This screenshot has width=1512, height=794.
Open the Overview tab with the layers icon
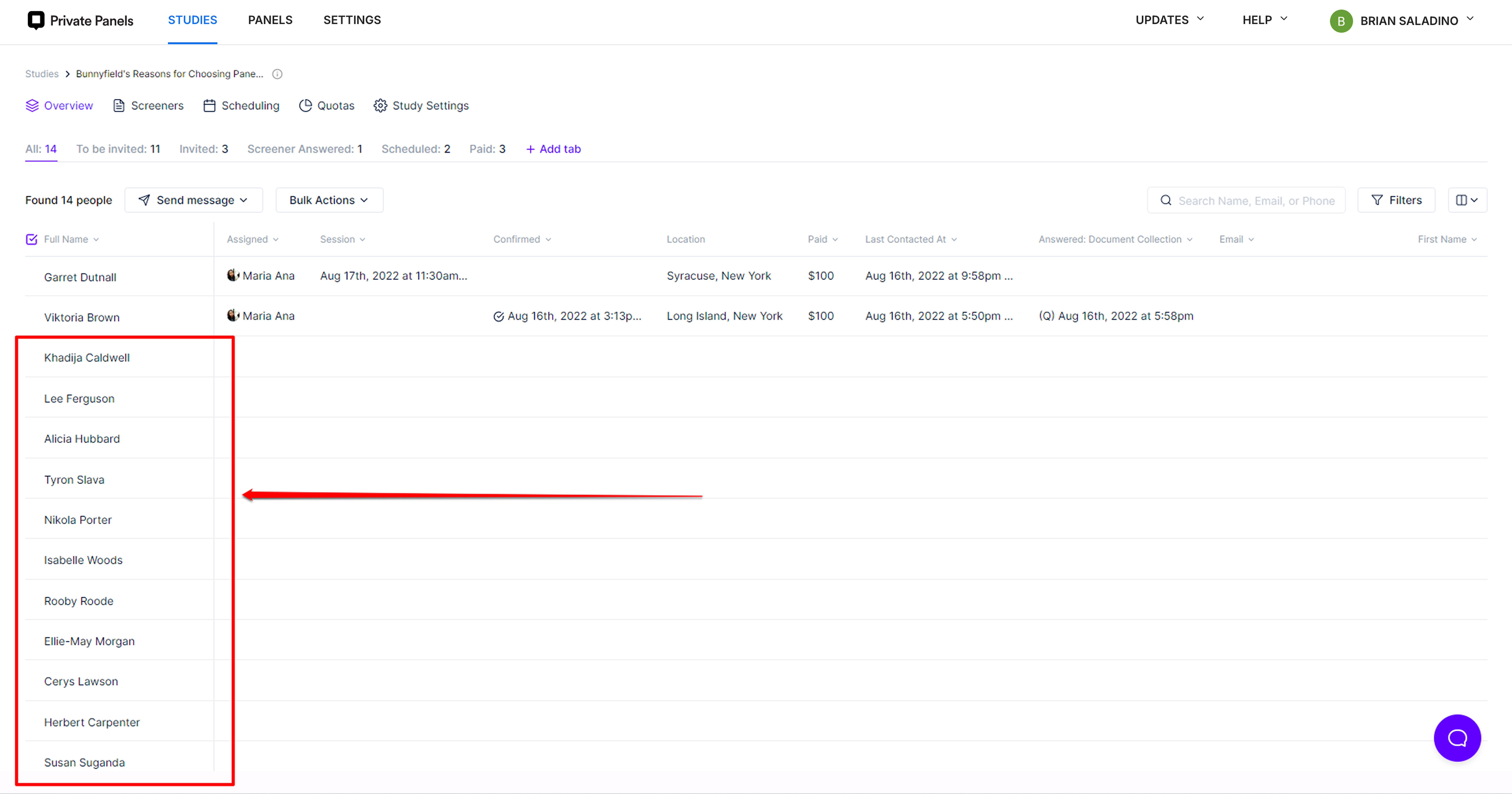(59, 106)
